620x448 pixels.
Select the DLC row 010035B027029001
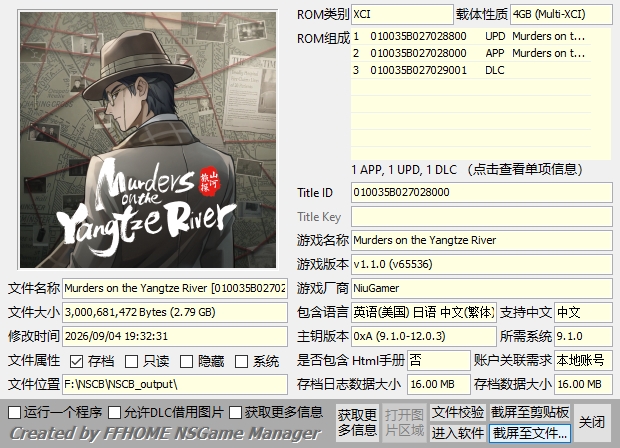point(471,70)
